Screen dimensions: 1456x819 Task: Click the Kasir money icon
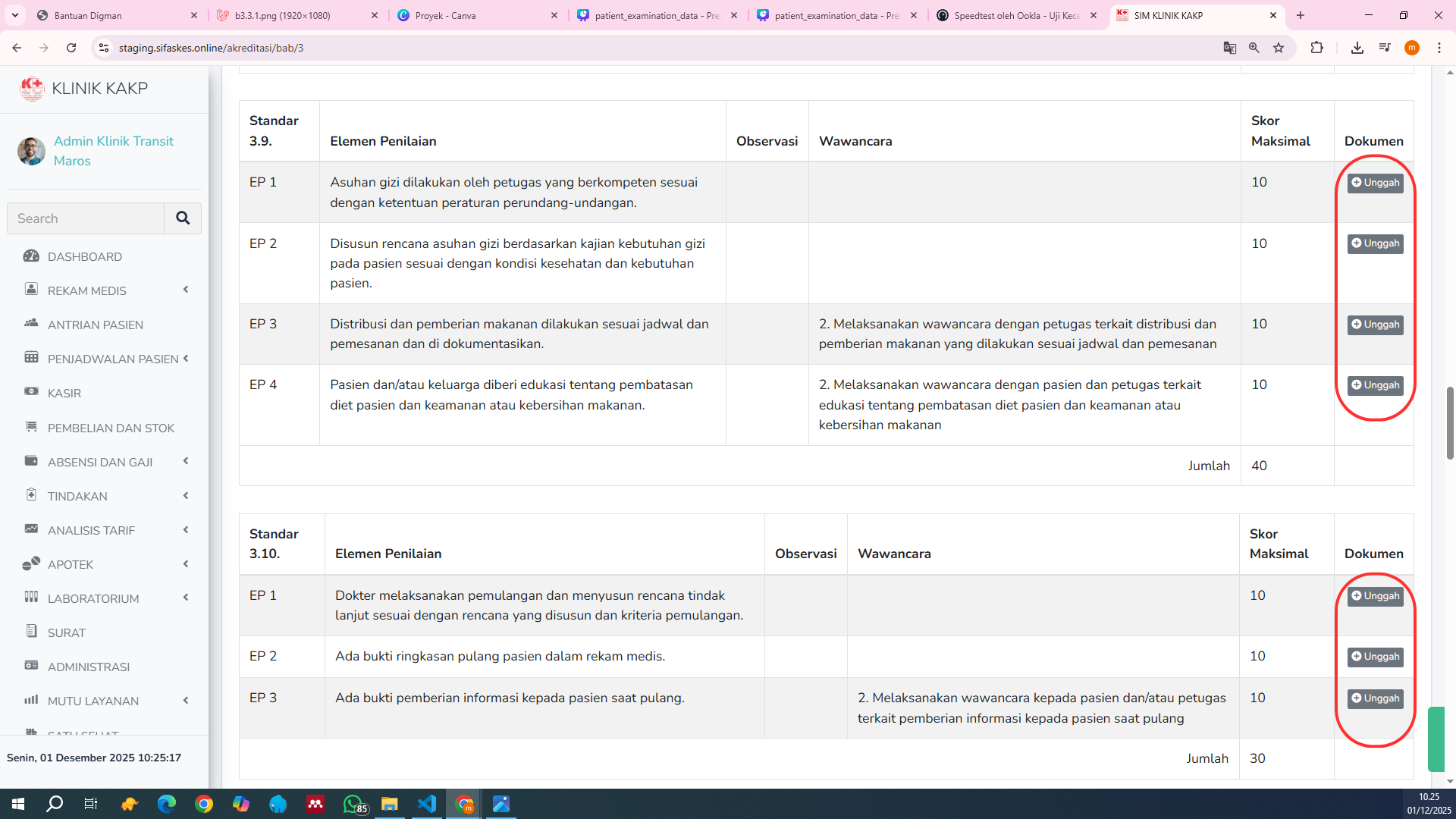31,392
